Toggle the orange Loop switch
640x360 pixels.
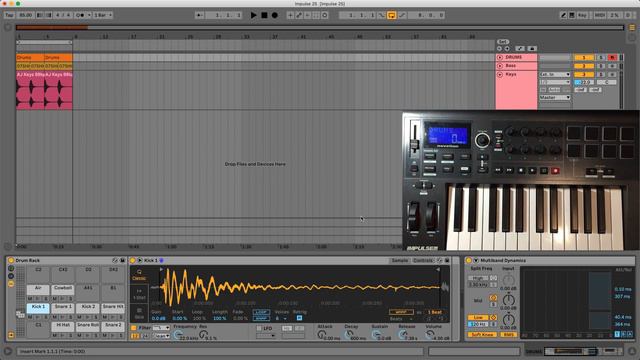click(391, 15)
